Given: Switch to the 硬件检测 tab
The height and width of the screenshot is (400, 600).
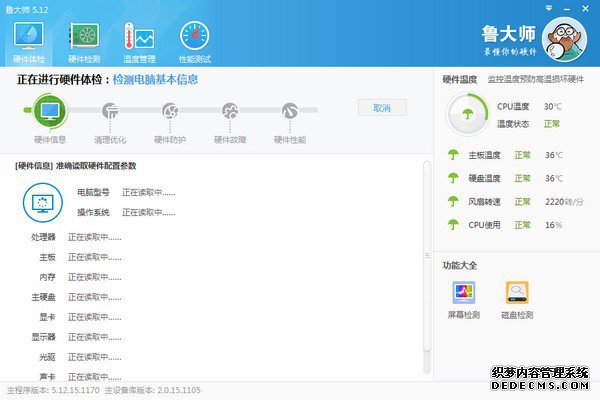Looking at the screenshot, I should [84, 42].
